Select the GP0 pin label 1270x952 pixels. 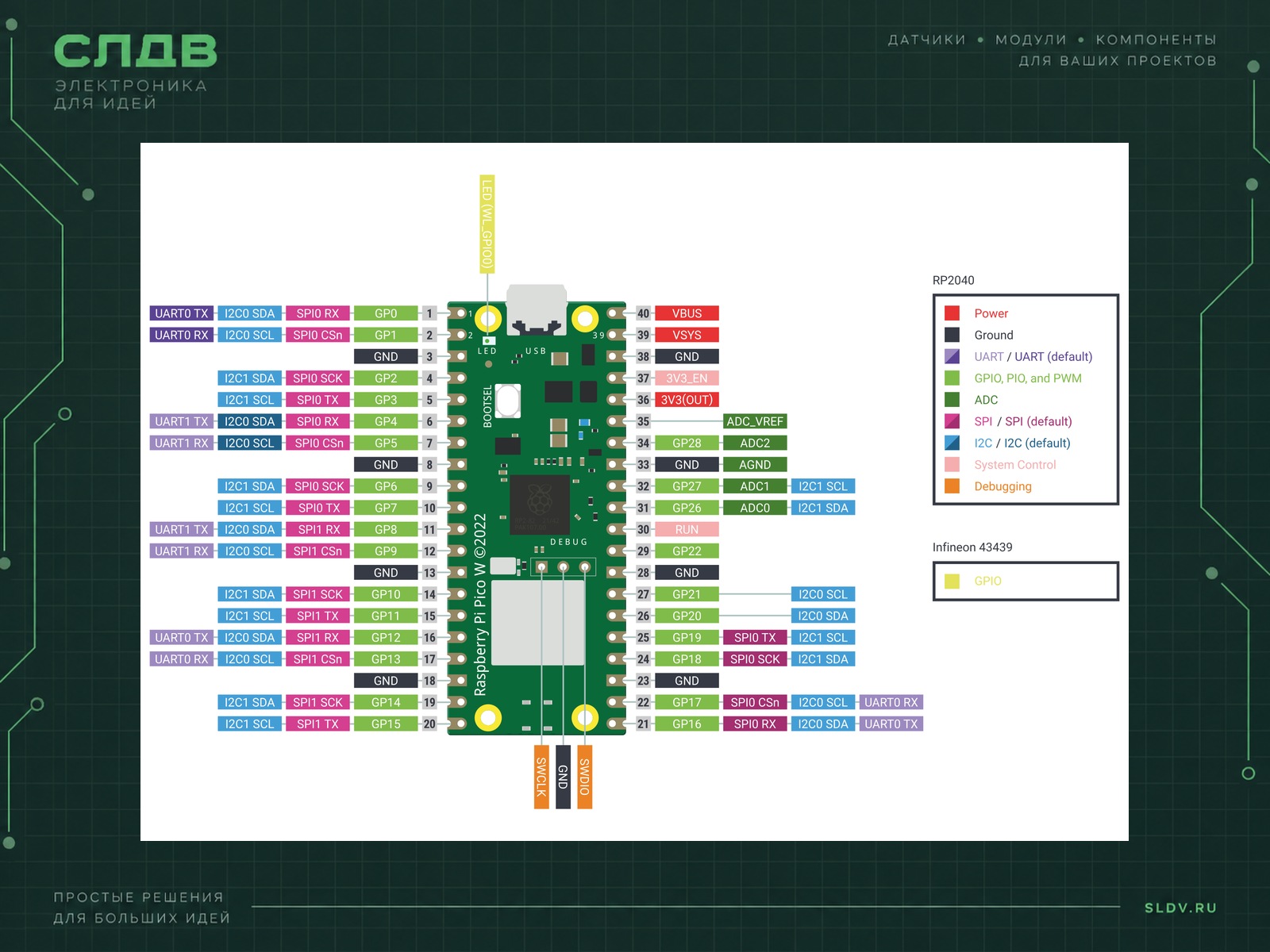[386, 313]
